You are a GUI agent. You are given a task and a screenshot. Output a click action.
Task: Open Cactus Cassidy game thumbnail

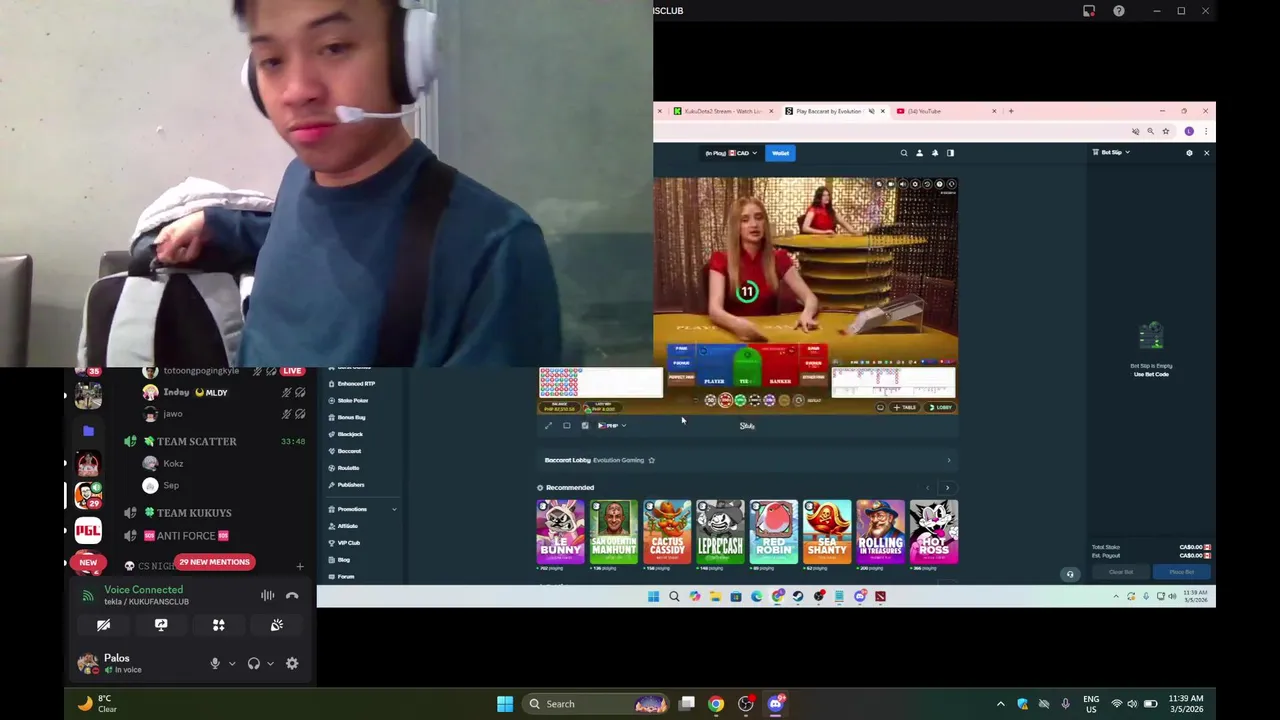667,532
